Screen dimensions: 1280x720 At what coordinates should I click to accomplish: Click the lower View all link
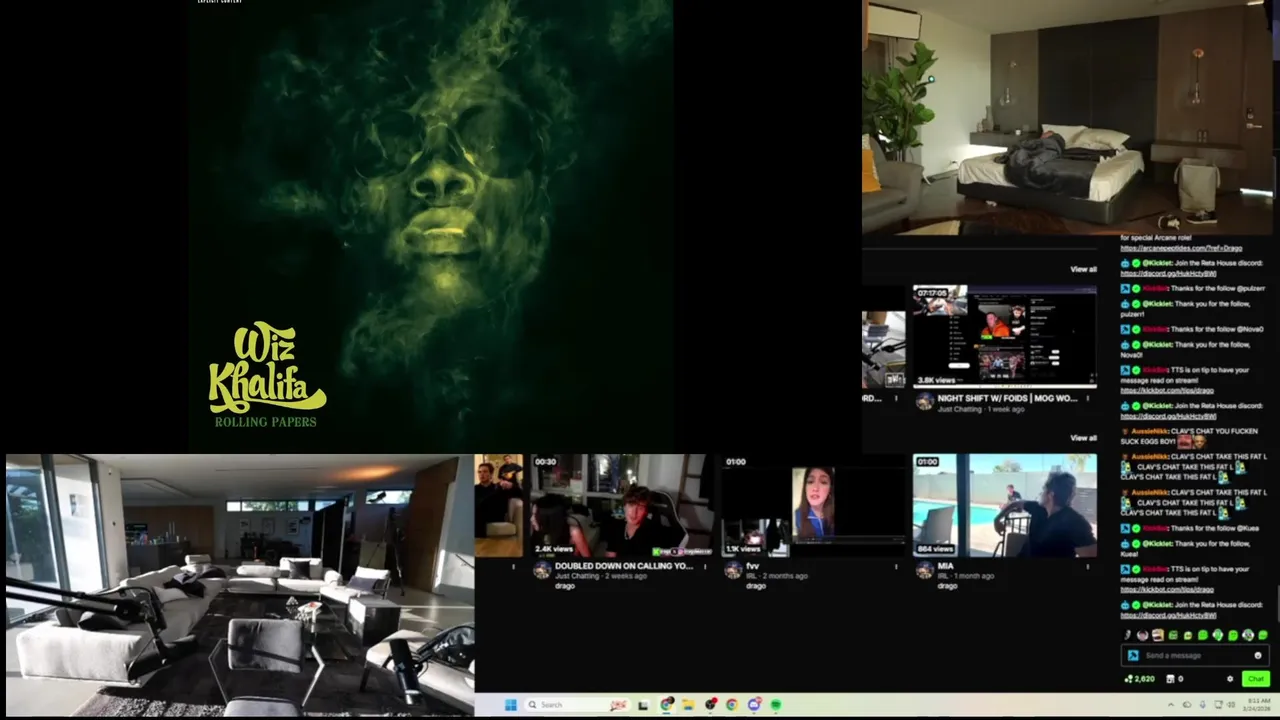(1083, 438)
